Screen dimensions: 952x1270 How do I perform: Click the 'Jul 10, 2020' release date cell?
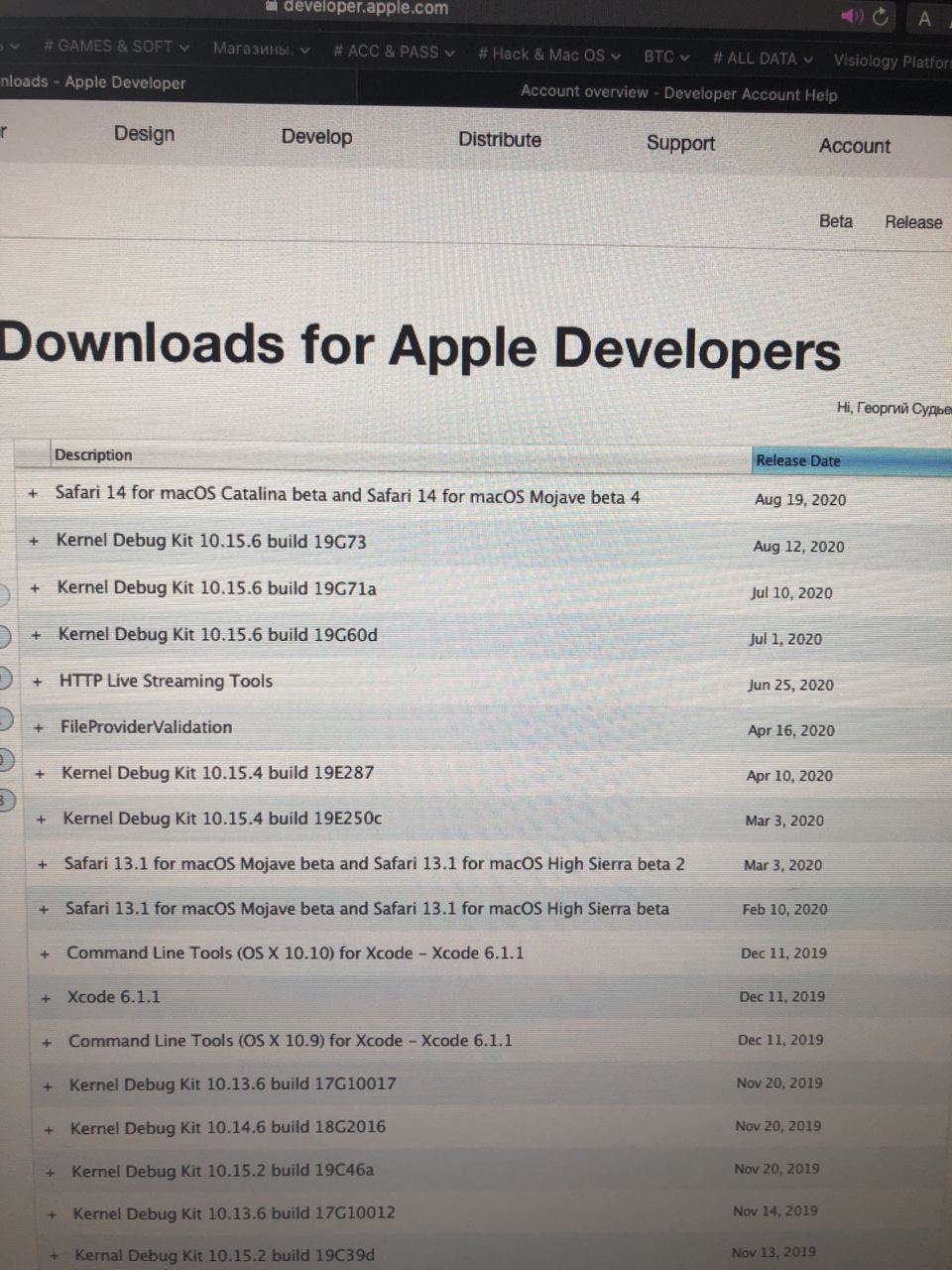click(x=791, y=592)
